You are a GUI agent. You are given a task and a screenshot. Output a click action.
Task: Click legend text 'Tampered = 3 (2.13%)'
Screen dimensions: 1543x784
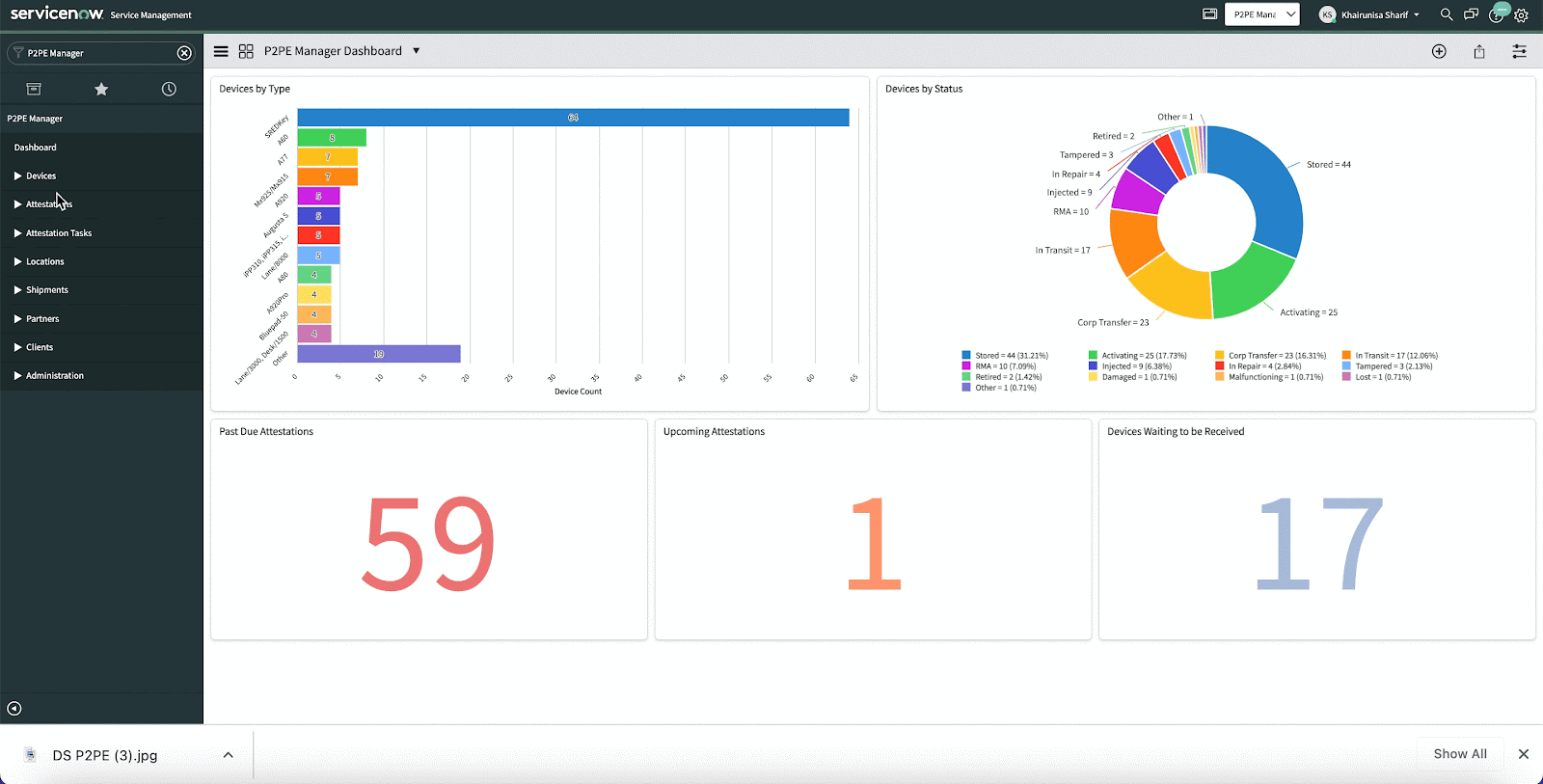tap(1394, 366)
